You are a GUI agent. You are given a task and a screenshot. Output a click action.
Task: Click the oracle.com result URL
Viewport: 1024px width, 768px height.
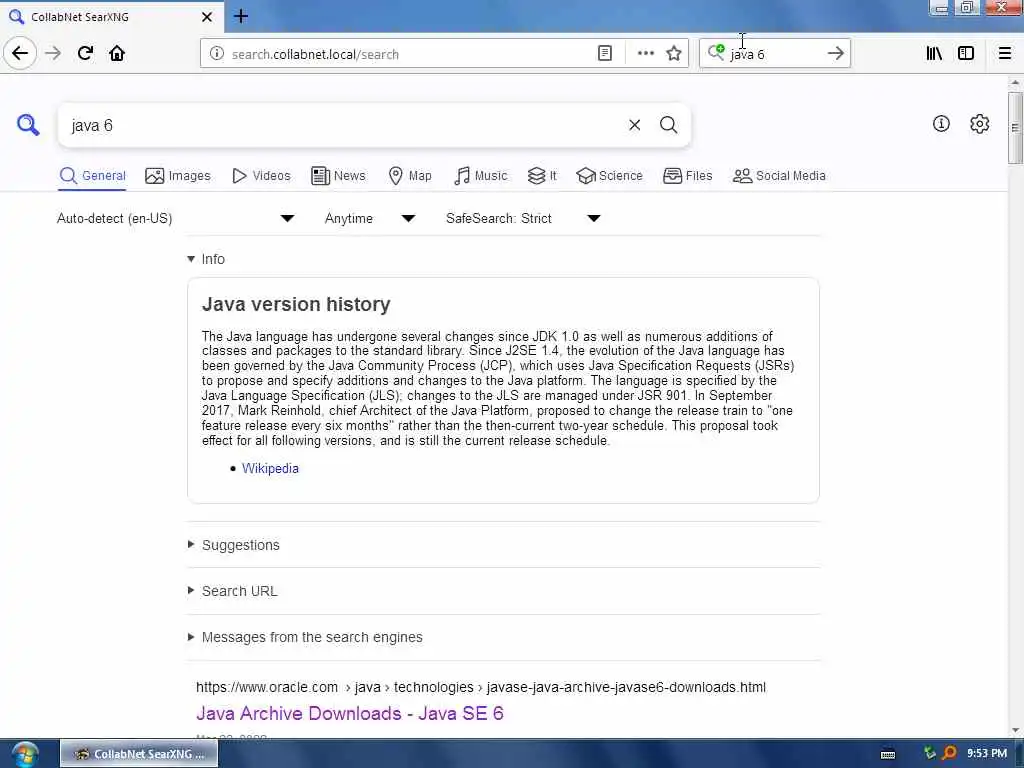coord(481,687)
